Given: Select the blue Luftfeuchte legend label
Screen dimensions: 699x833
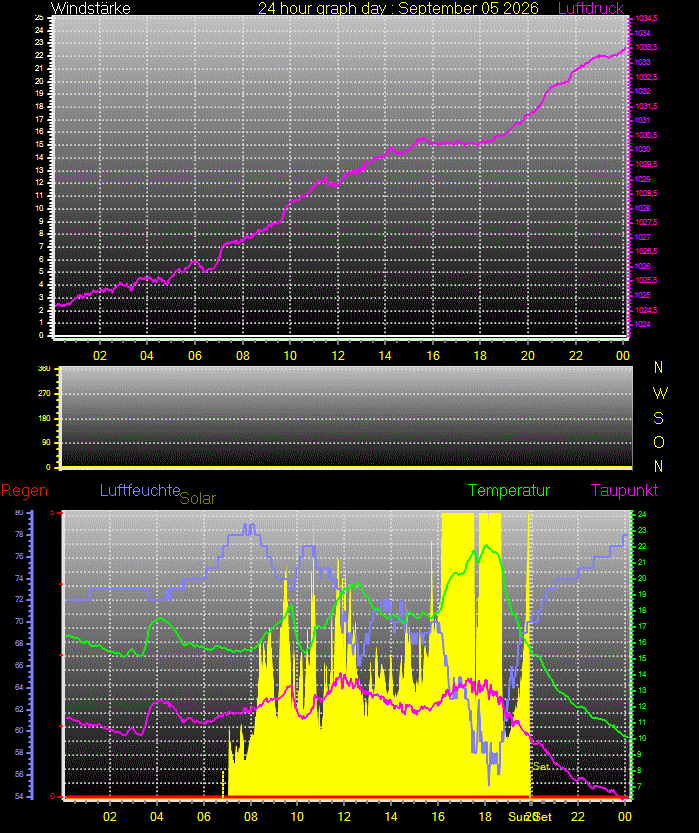Looking at the screenshot, I should [140, 490].
